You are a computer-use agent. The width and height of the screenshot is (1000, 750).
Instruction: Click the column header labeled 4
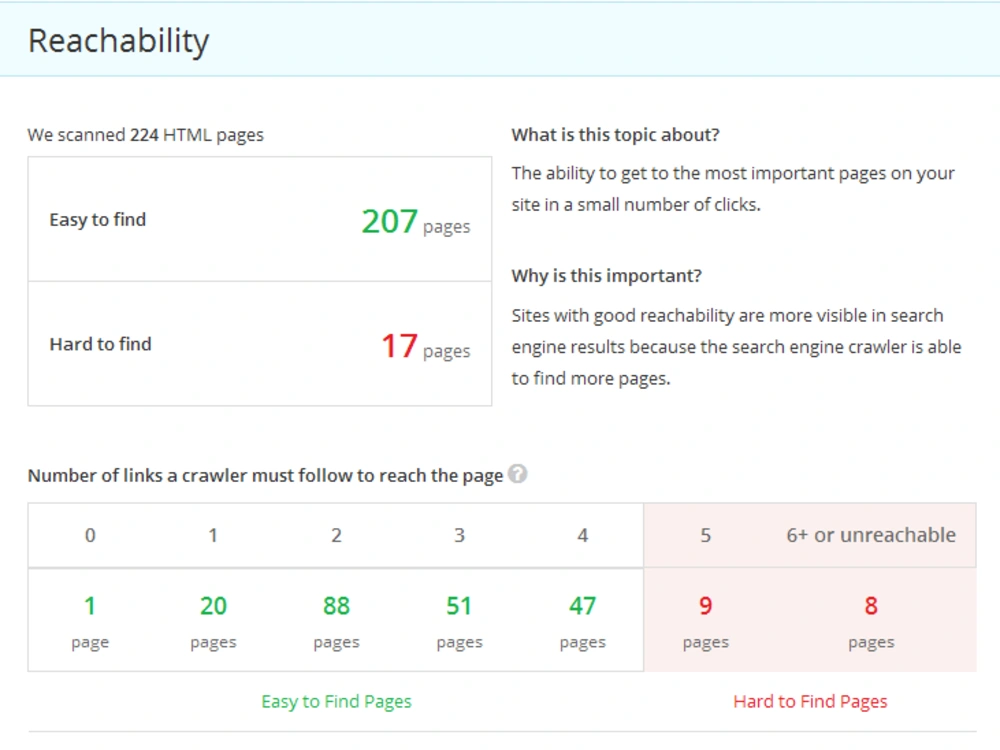point(582,535)
